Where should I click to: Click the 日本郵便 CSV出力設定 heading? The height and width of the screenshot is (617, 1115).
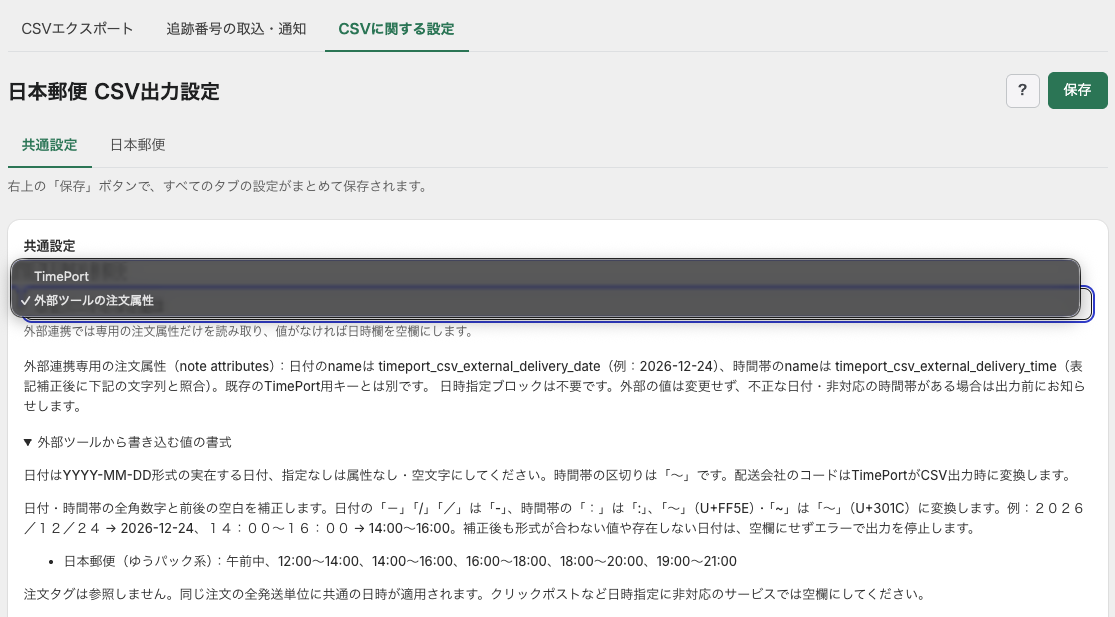114,92
